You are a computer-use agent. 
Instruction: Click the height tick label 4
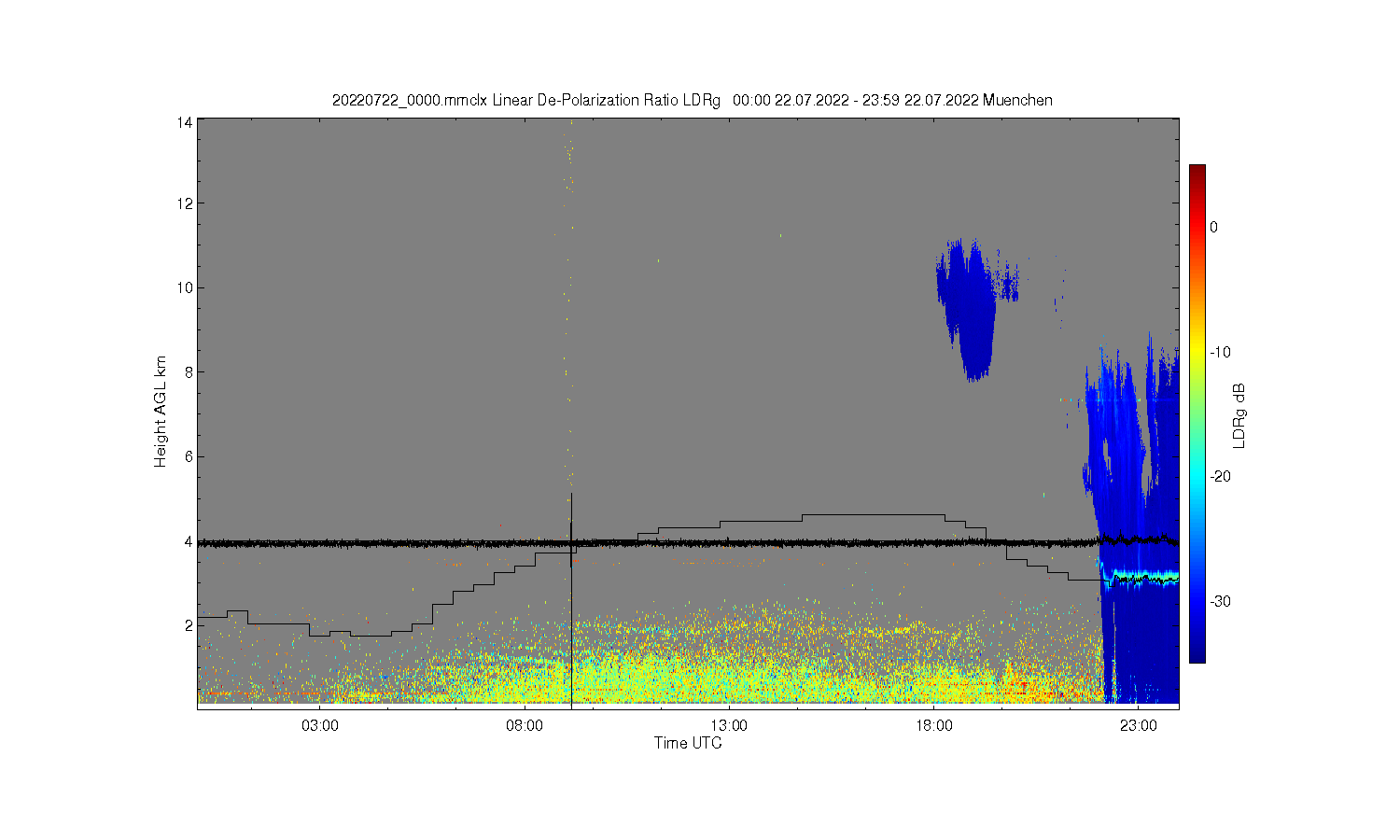tap(189, 541)
